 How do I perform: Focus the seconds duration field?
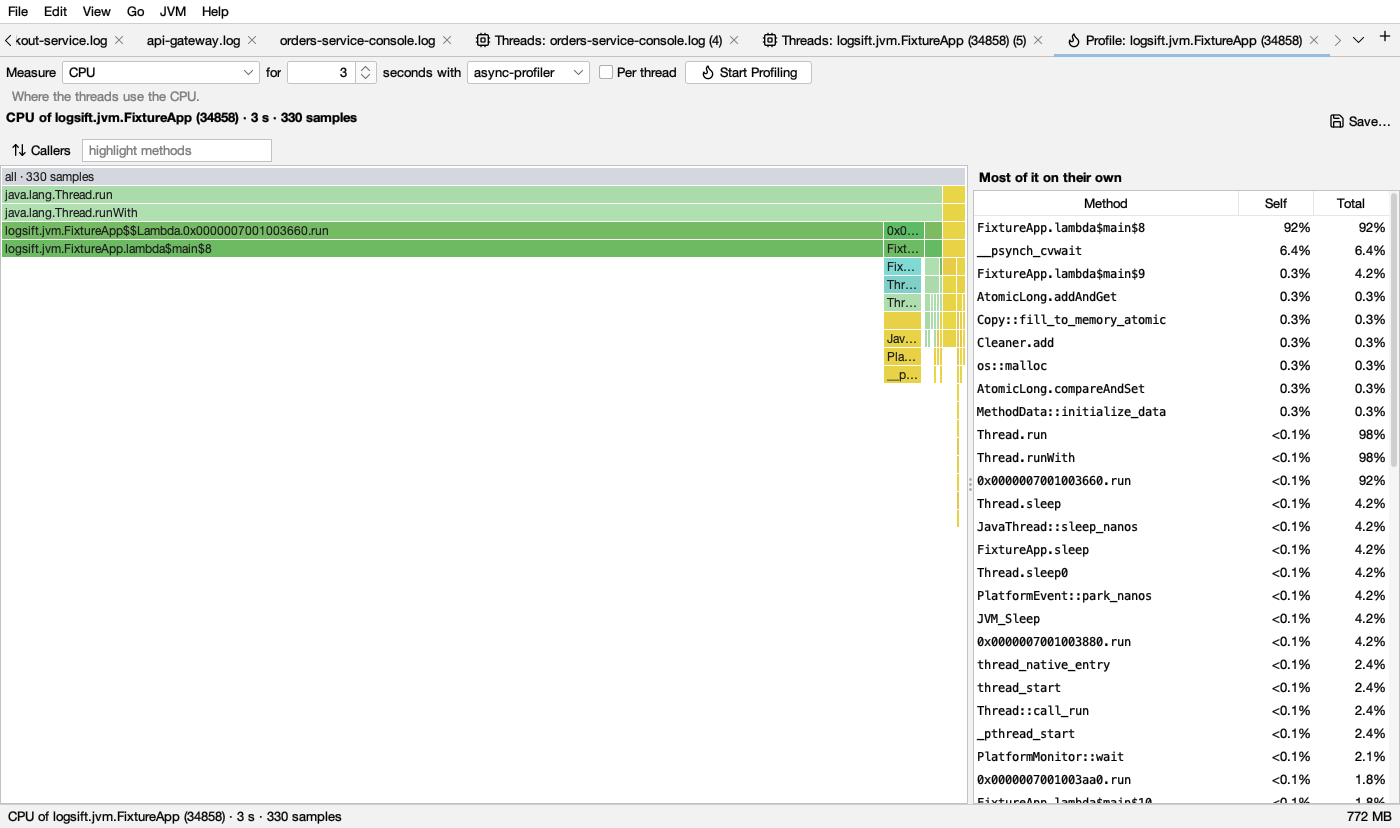click(322, 72)
